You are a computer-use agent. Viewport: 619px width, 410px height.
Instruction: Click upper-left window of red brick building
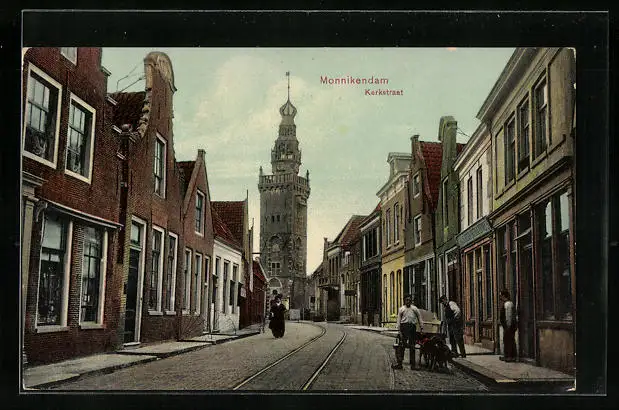point(41,116)
